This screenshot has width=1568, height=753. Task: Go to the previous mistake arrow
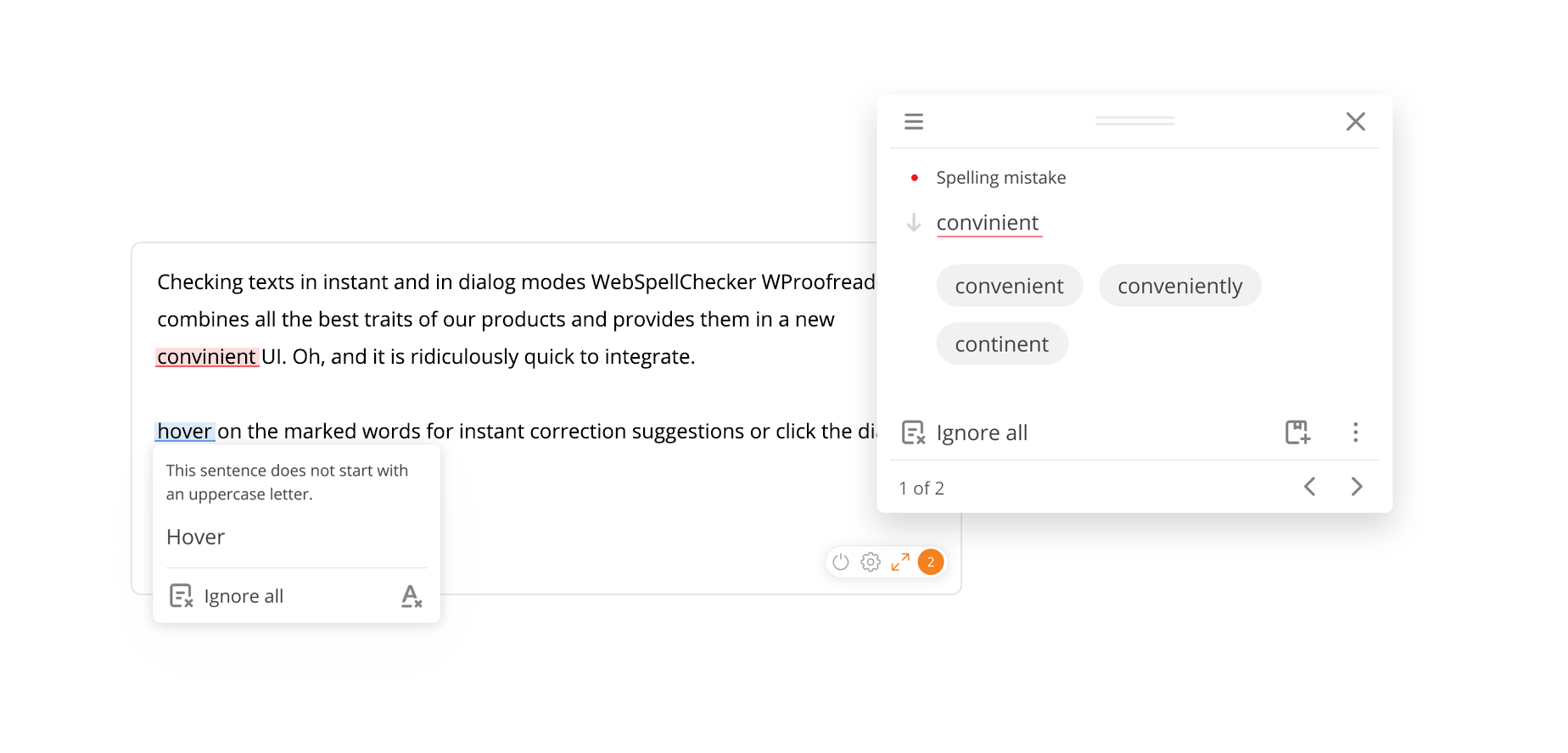coord(1310,486)
